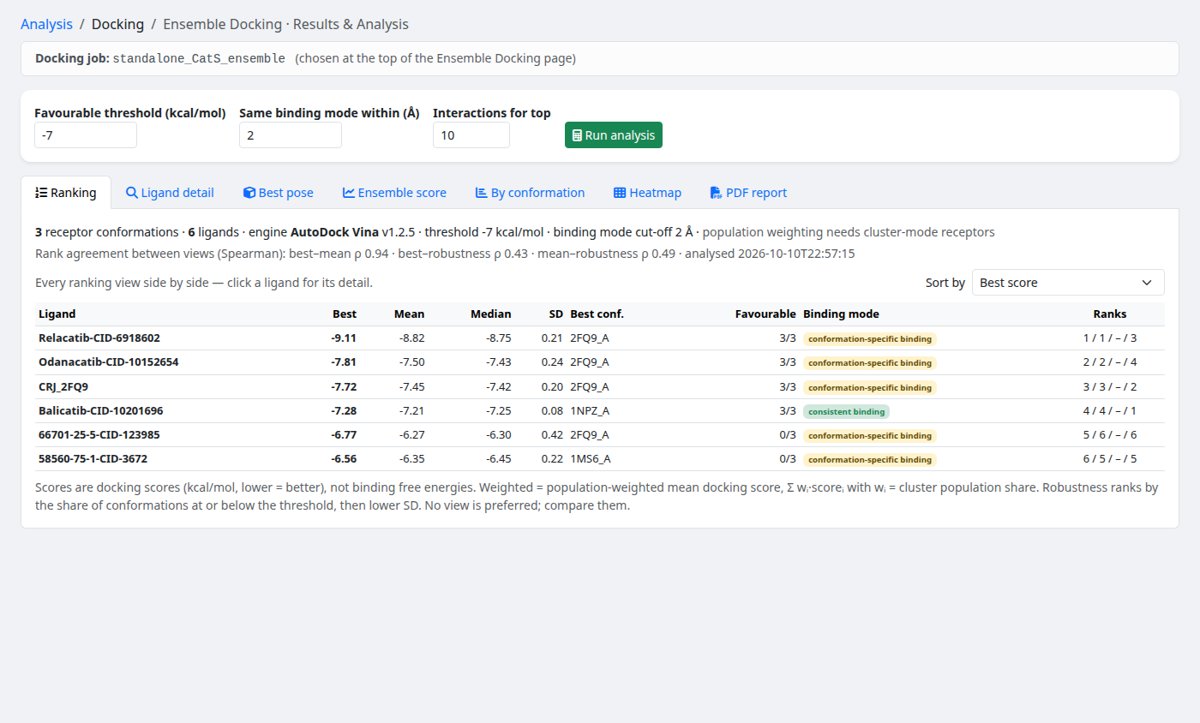Viewport: 1200px width, 723px height.
Task: Edit the Interactions for top field
Action: click(471, 135)
